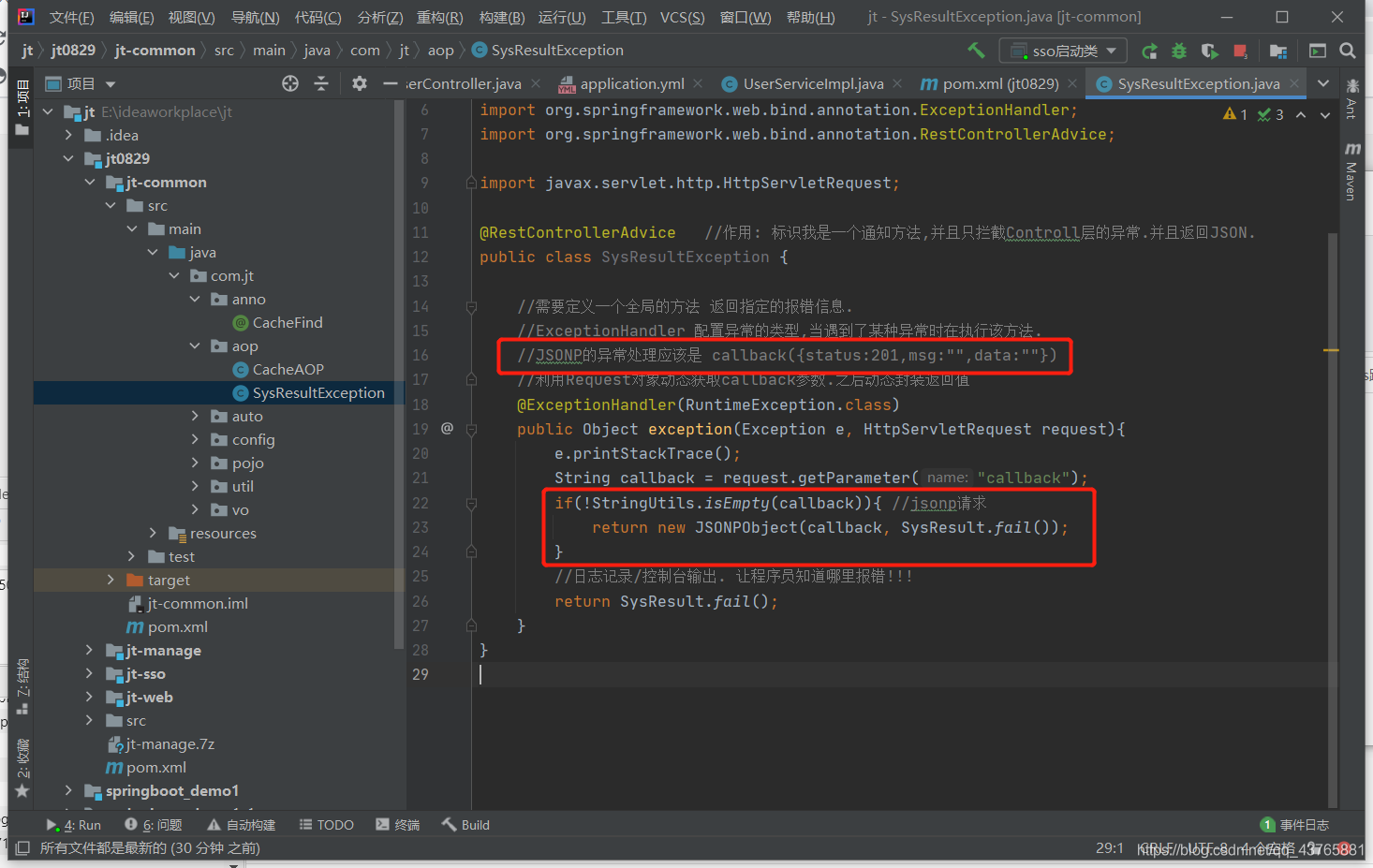Toggle the Maven tool window

(x=1351, y=171)
